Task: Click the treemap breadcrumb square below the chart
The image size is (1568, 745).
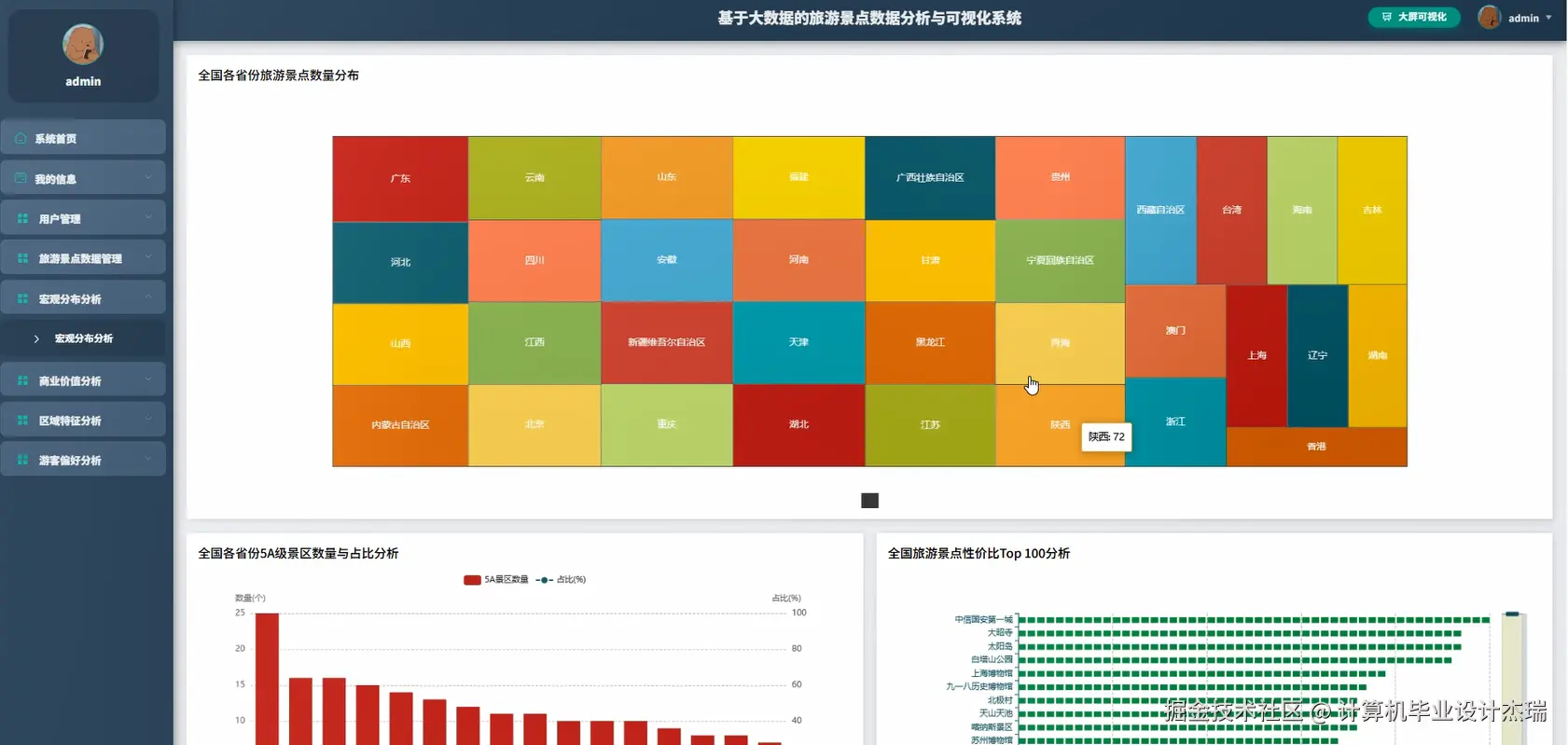Action: [x=869, y=501]
